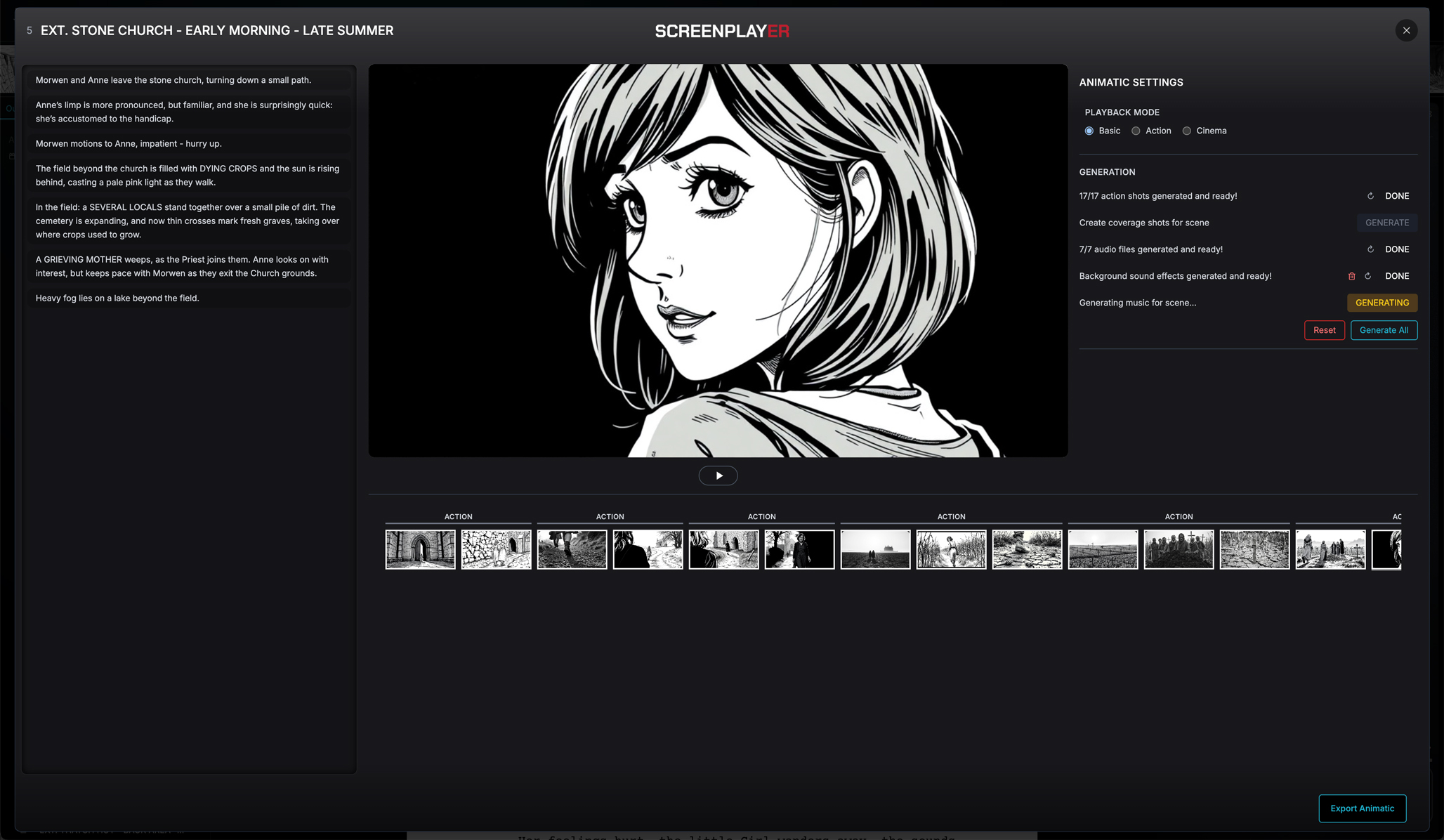This screenshot has height=840, width=1444.
Task: Click the large girl portrait preview image
Action: click(x=718, y=261)
